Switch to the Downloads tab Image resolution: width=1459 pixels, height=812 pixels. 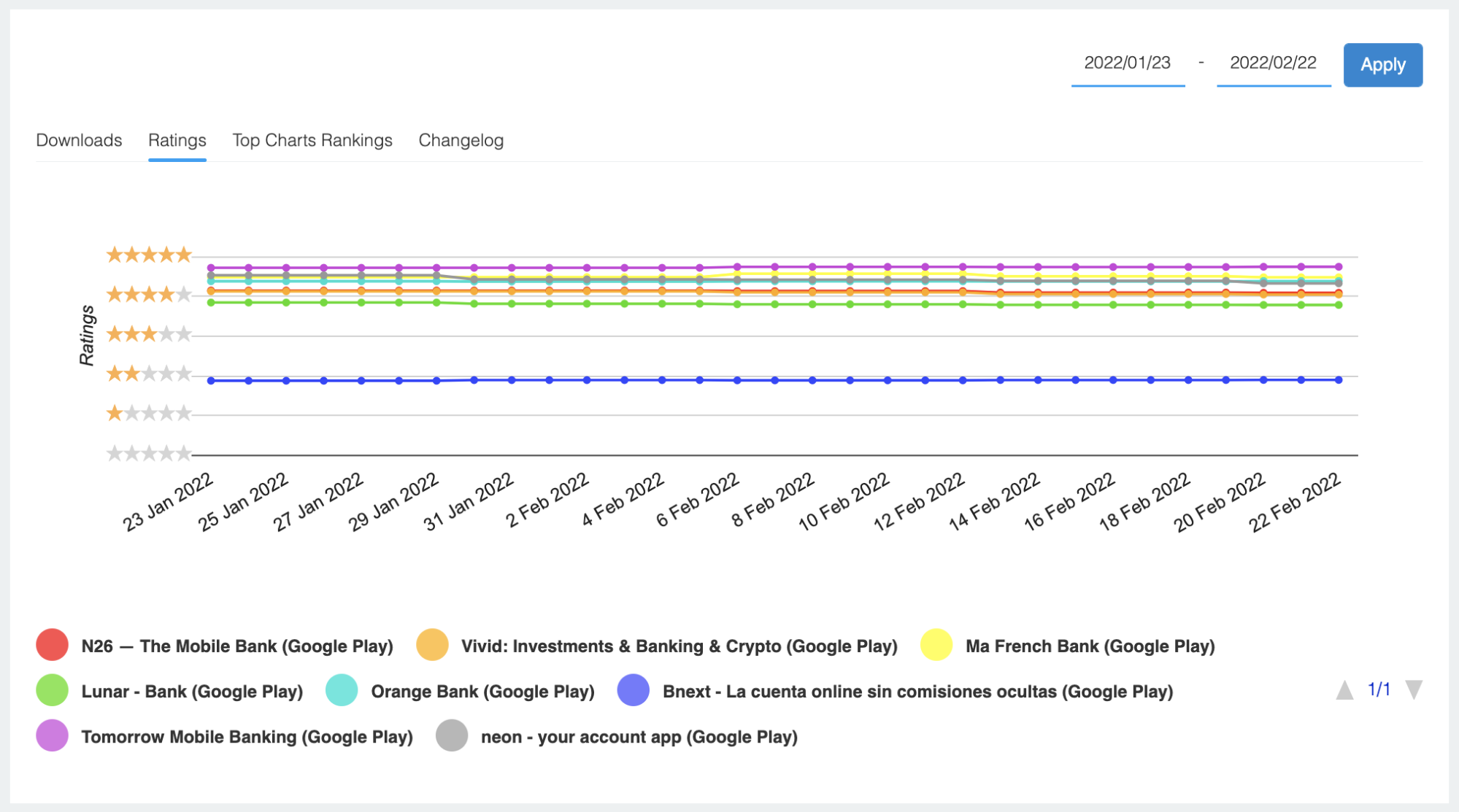point(79,140)
